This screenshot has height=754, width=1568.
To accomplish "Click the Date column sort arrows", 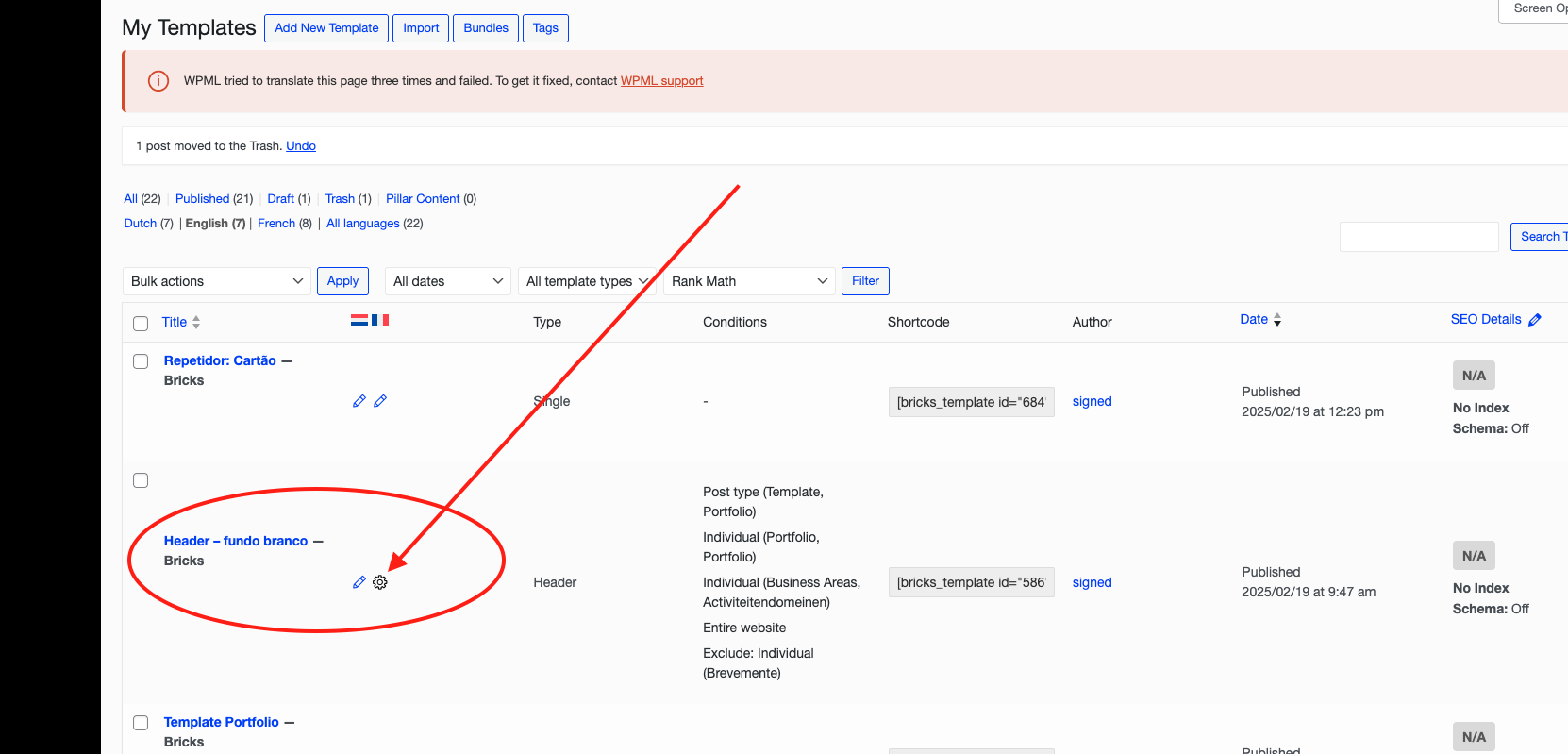I will (1277, 320).
